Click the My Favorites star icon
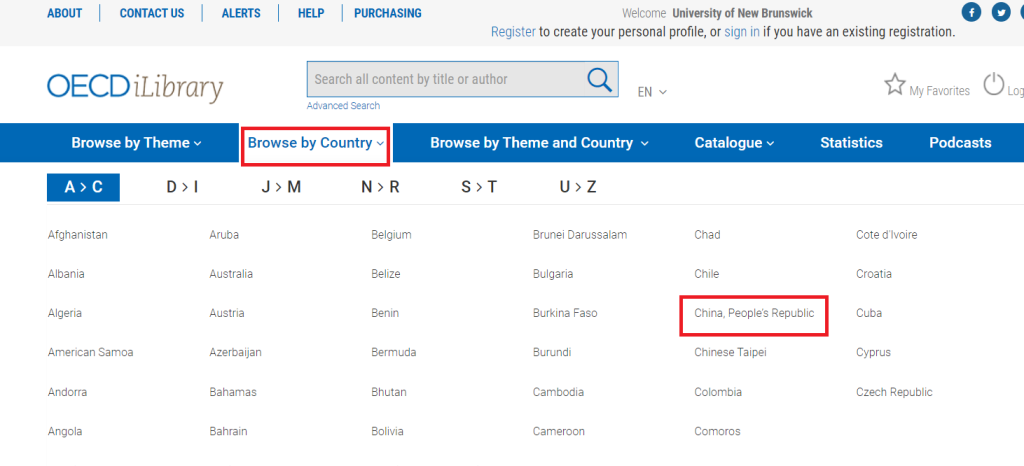 895,85
